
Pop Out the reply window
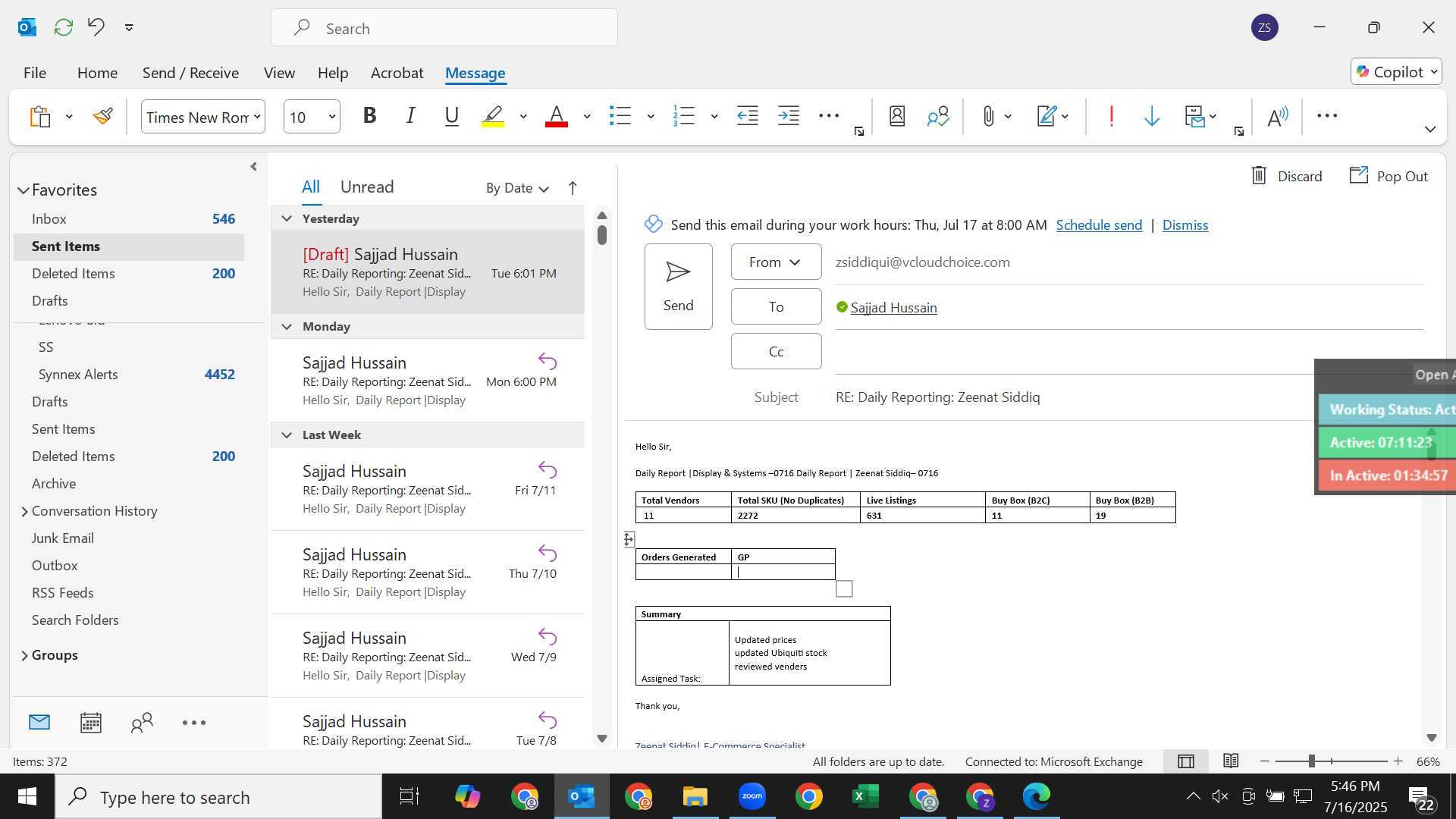1389,176
